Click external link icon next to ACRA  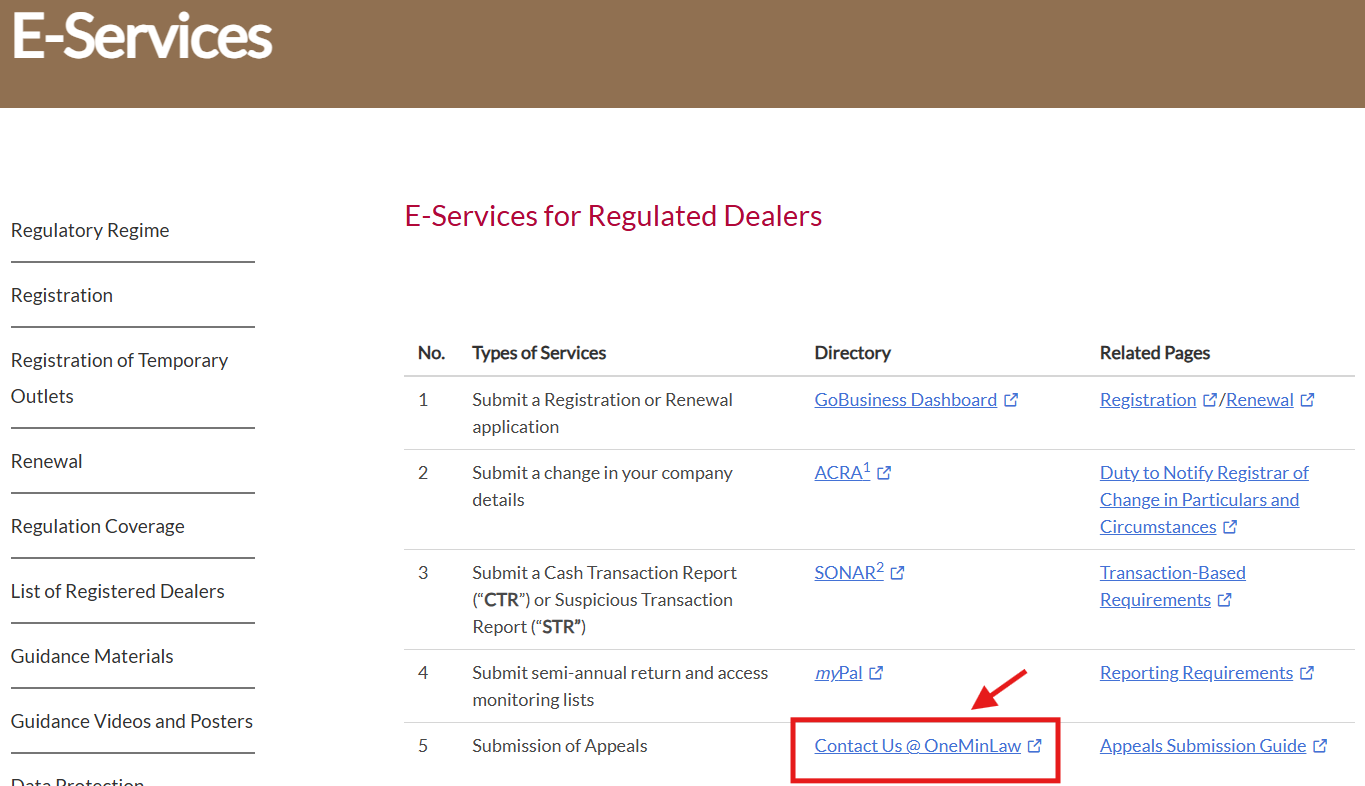tap(884, 473)
